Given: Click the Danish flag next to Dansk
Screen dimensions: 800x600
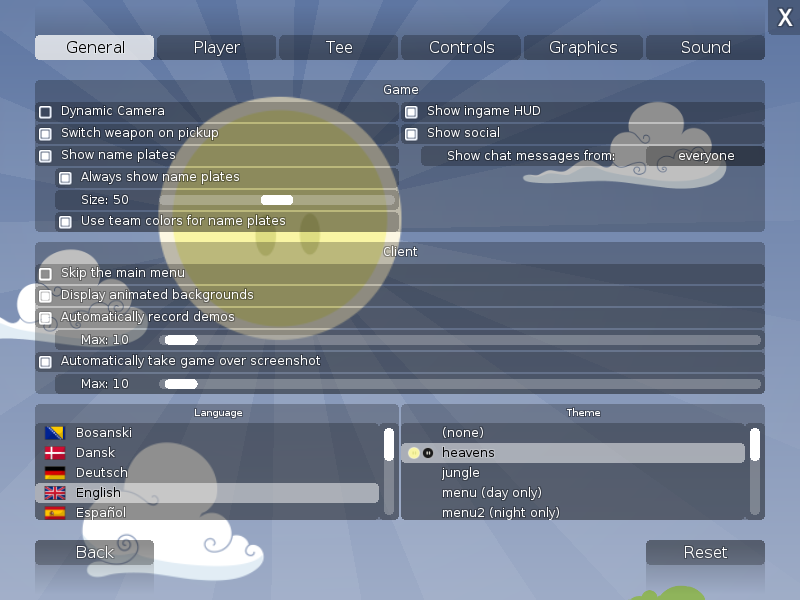Looking at the screenshot, I should click(x=55, y=453).
